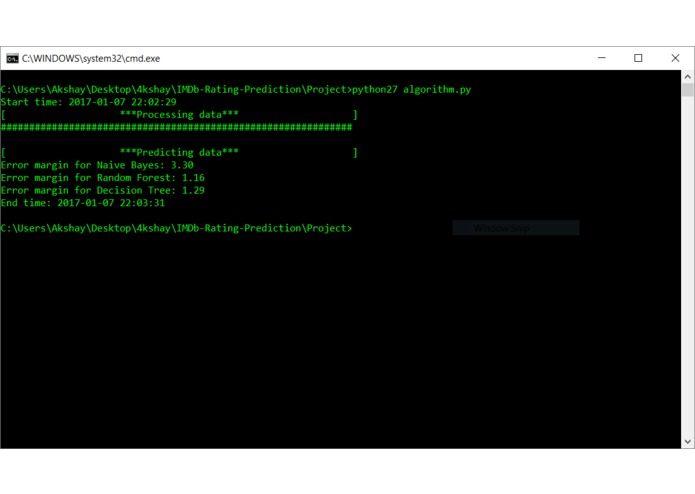Click 'Error margin for Decision Tree: 1.29'
This screenshot has height=494, width=695.
[x=103, y=191]
